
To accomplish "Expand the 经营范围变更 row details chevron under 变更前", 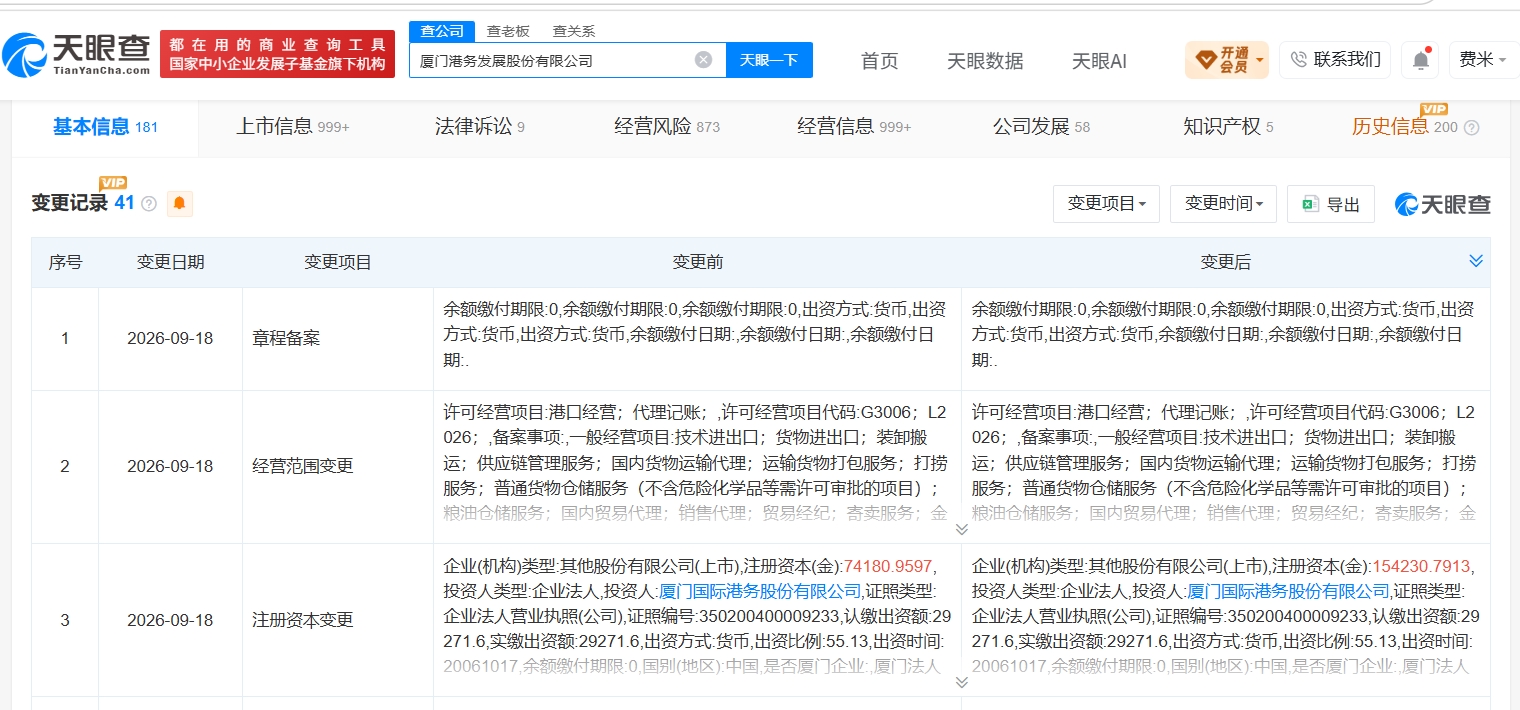I will tap(961, 529).
